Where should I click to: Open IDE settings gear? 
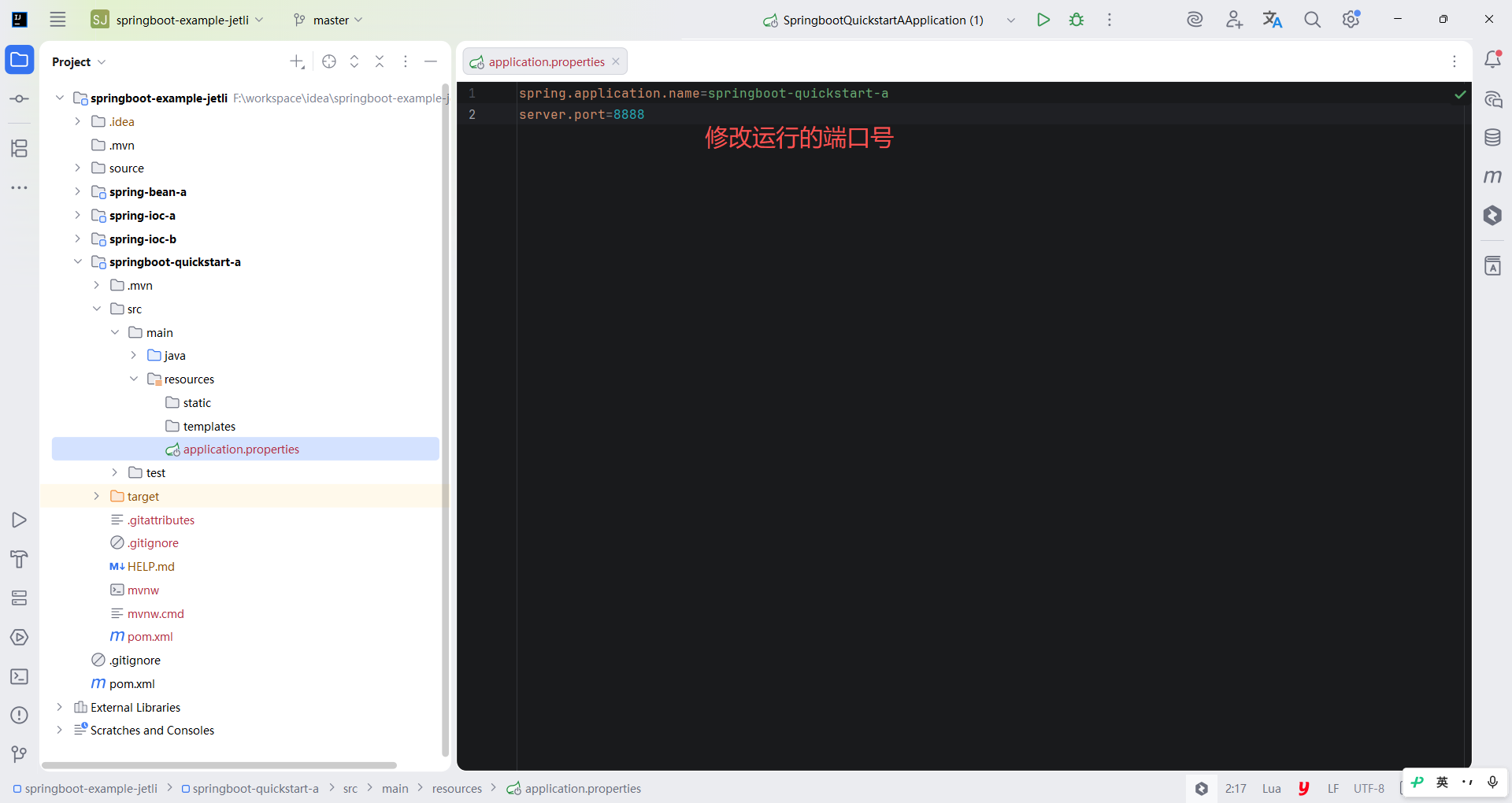click(x=1351, y=19)
